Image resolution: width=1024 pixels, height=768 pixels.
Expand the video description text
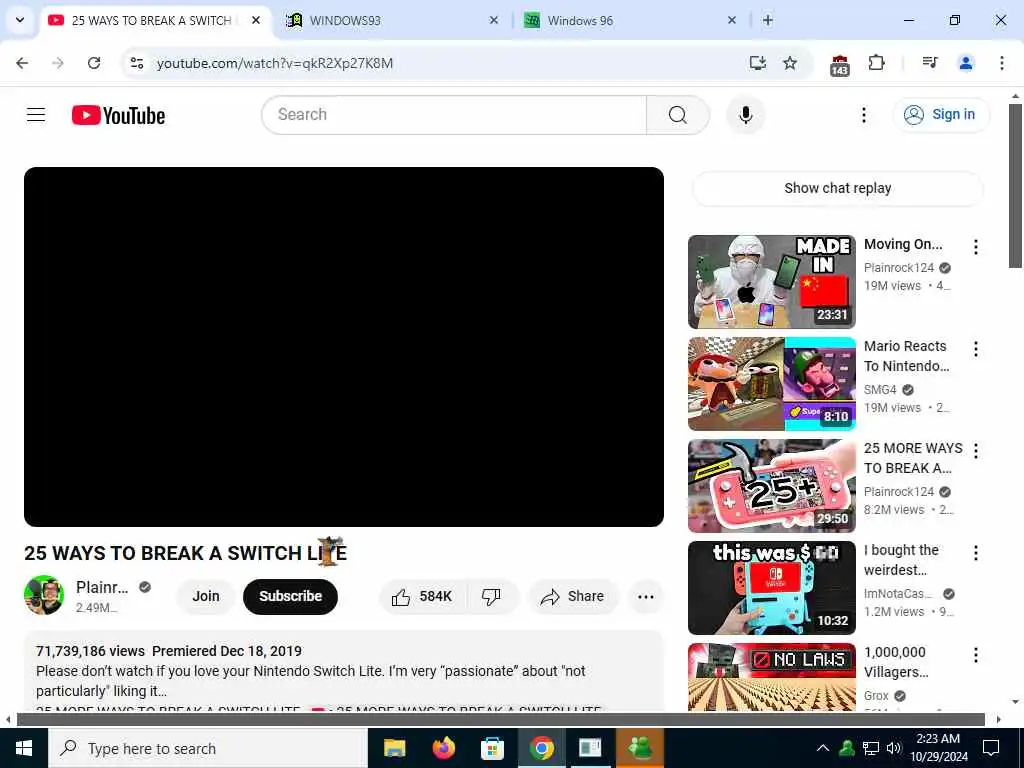point(344,671)
